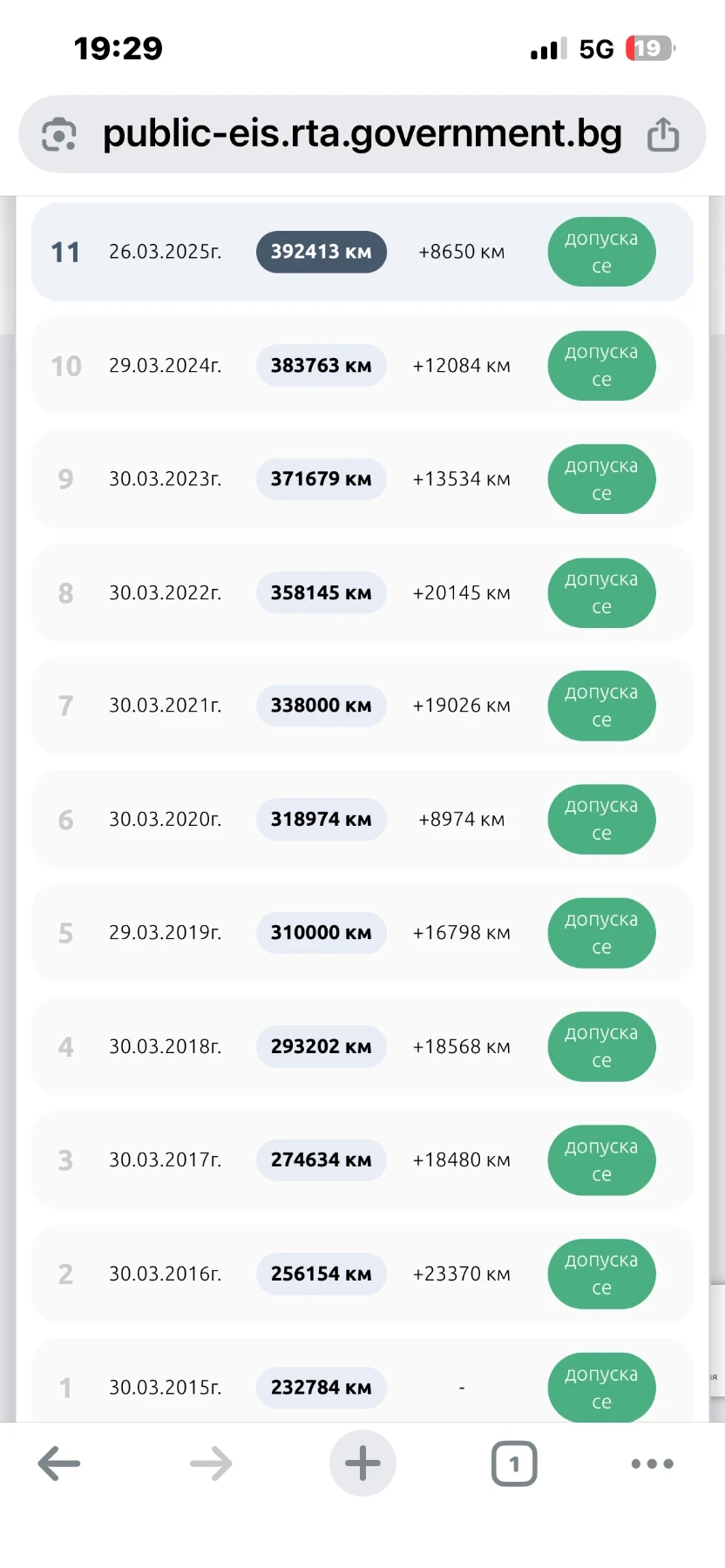This screenshot has width=725, height=1568.
Task: Tap the Google Lens camera search icon
Action: pos(59,134)
